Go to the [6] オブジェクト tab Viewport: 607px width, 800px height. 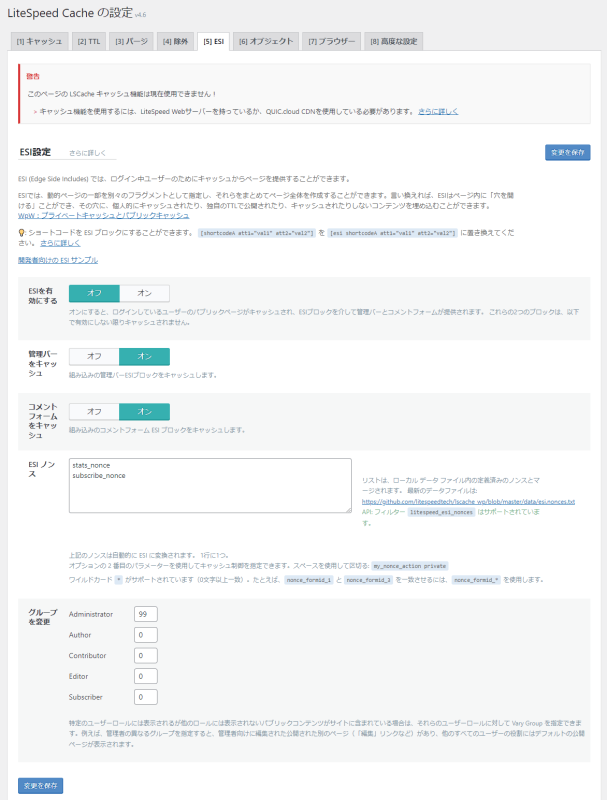[x=266, y=41]
